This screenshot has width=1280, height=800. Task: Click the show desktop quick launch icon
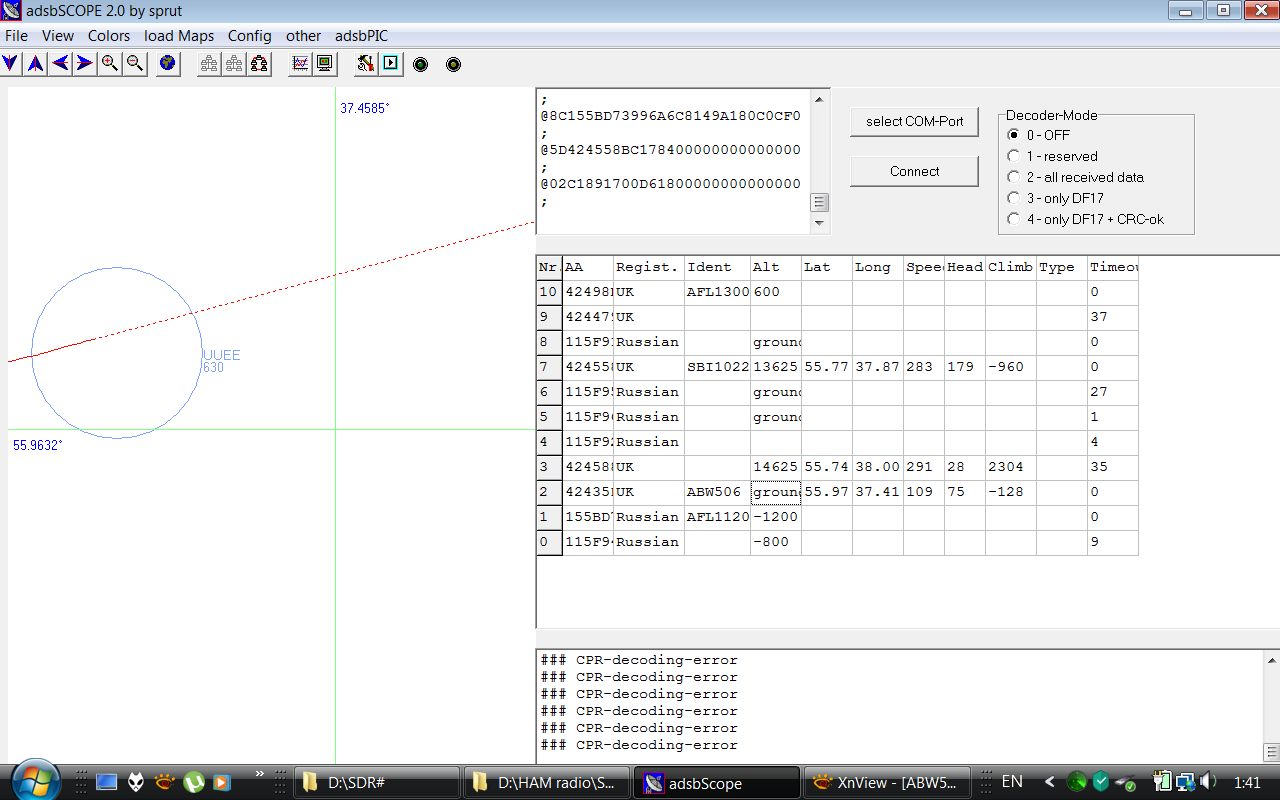(107, 782)
